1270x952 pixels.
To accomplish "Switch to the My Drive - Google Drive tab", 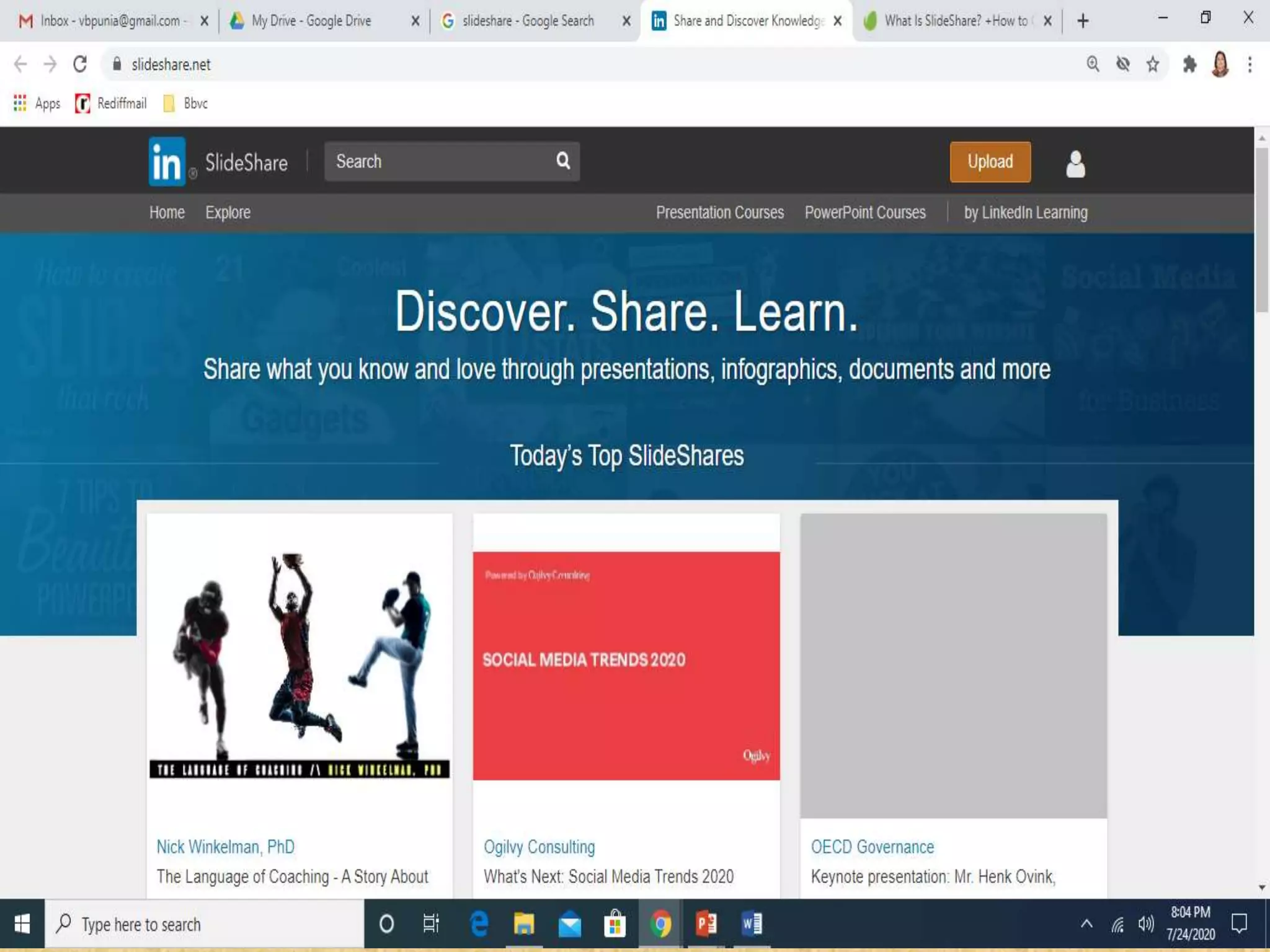I will click(310, 21).
